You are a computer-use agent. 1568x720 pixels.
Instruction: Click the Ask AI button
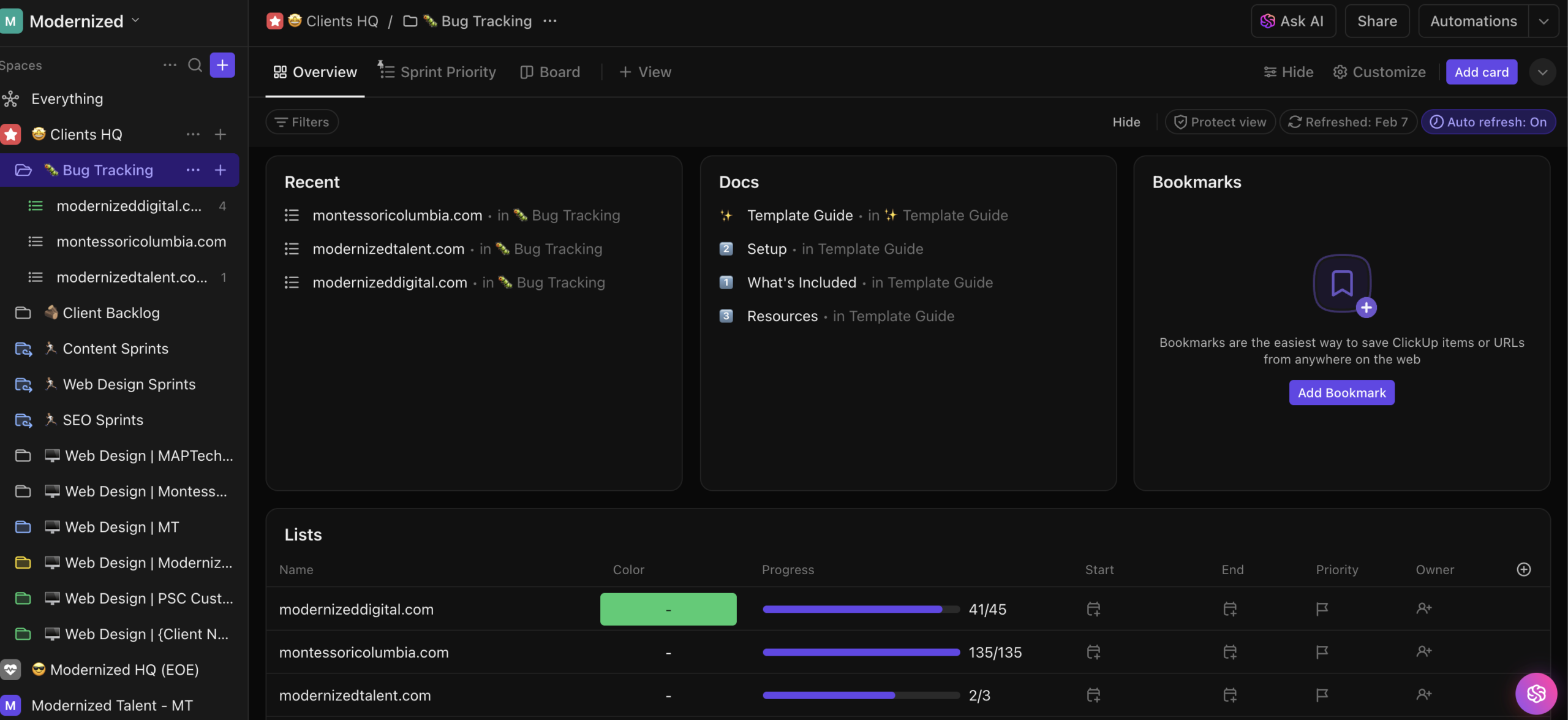pos(1293,21)
